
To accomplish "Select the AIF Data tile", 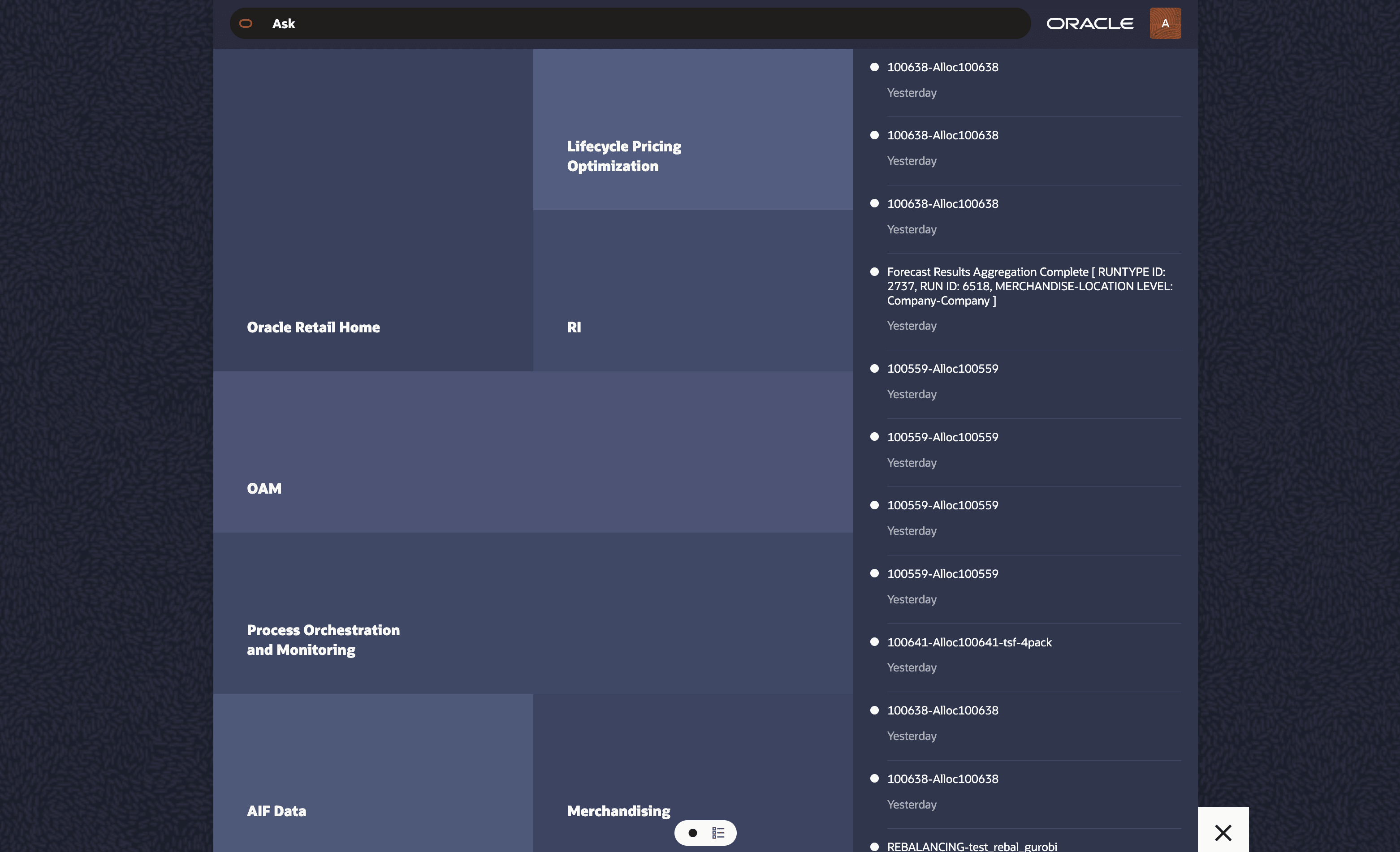I will click(373, 773).
